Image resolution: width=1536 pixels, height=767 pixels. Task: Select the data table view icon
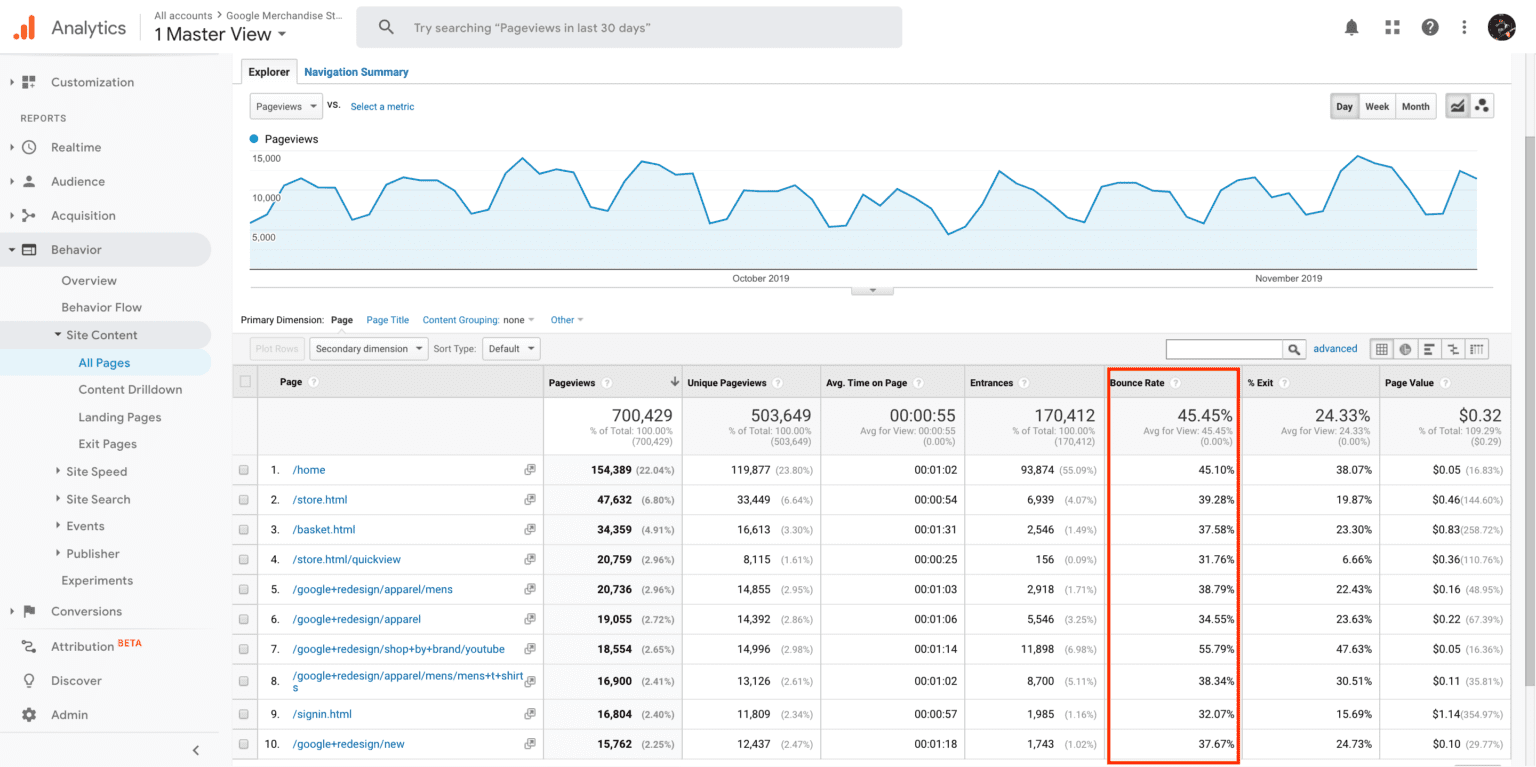pyautogui.click(x=1381, y=349)
